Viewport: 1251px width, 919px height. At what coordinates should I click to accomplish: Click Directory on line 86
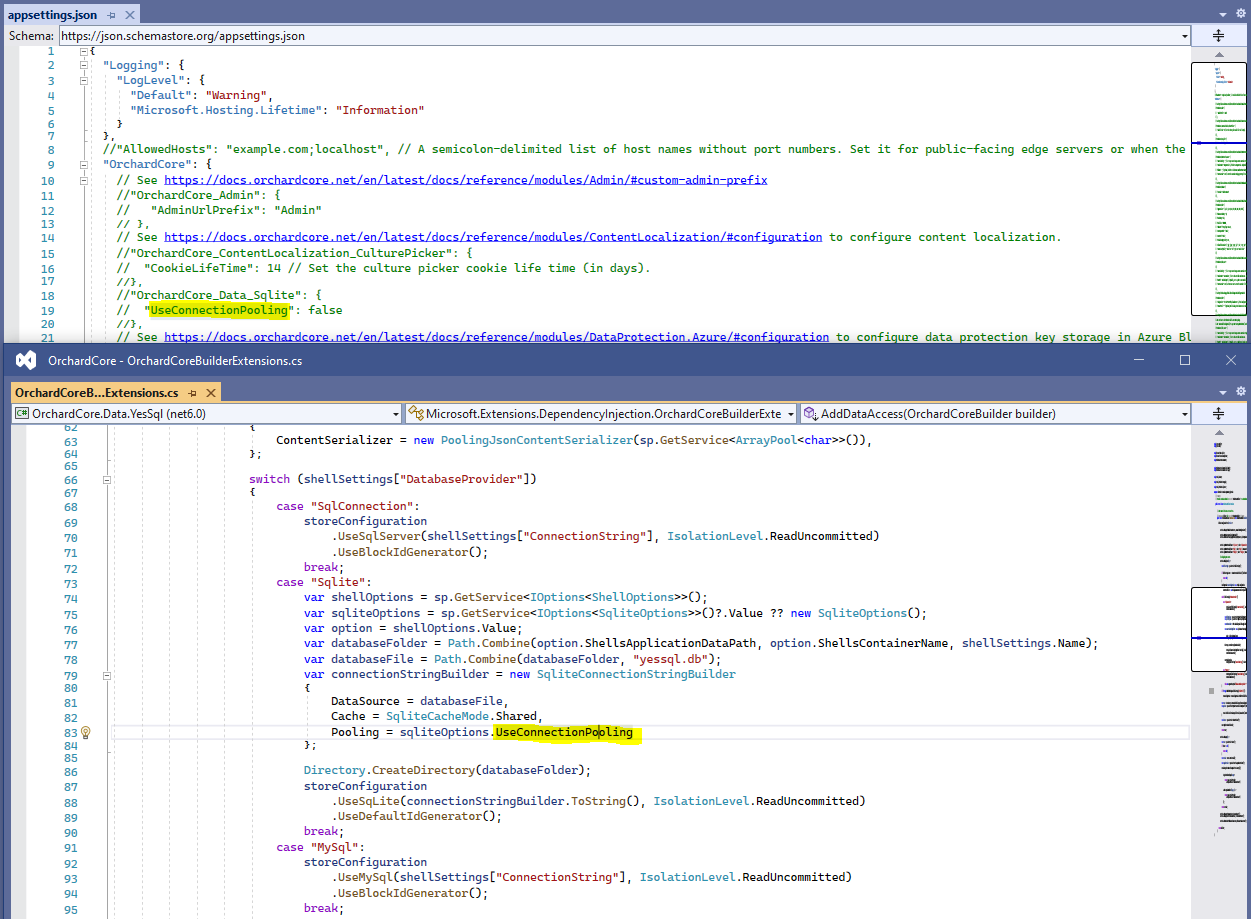335,770
